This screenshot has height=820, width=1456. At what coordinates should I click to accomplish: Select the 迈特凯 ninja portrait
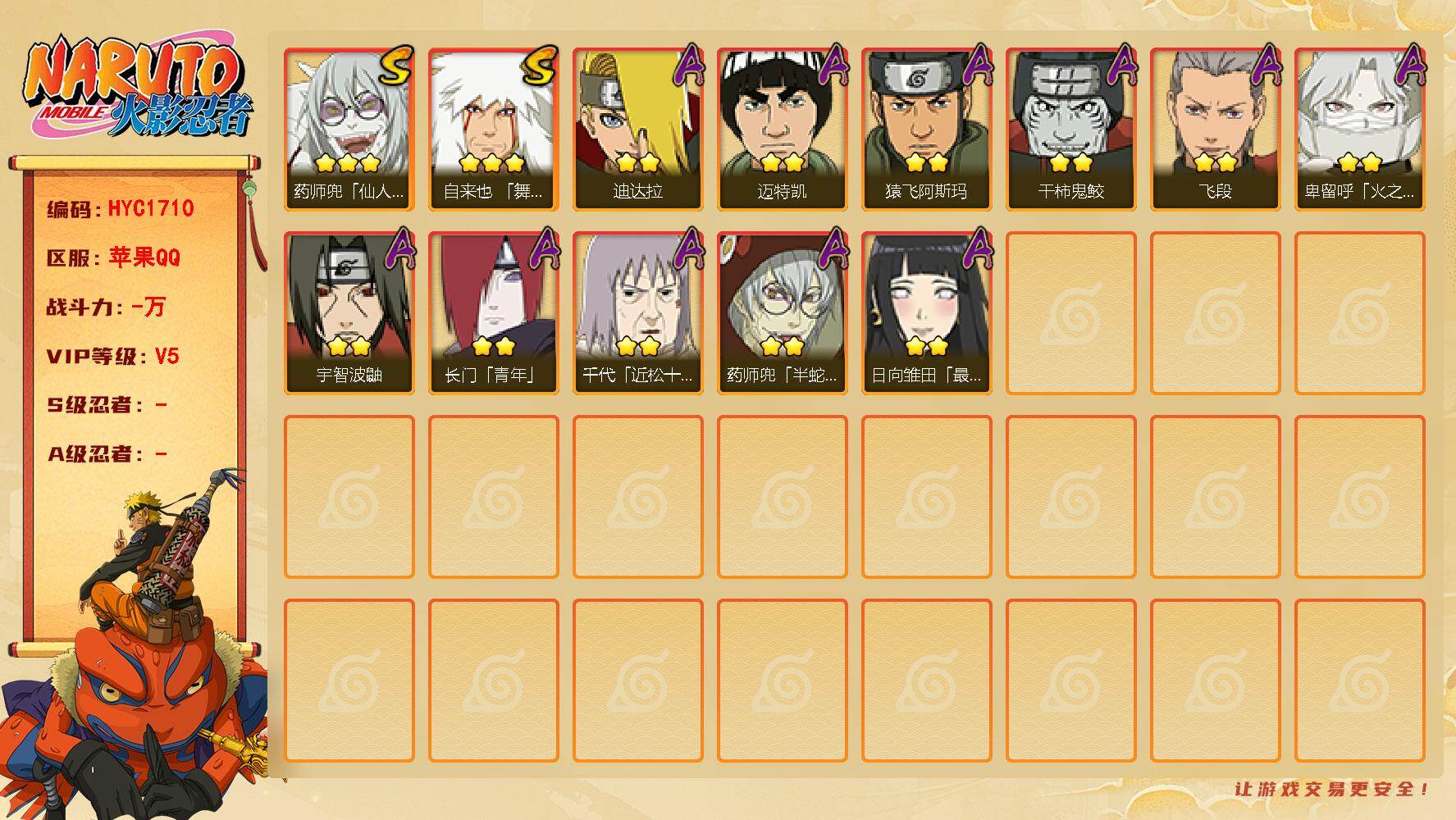[782, 129]
